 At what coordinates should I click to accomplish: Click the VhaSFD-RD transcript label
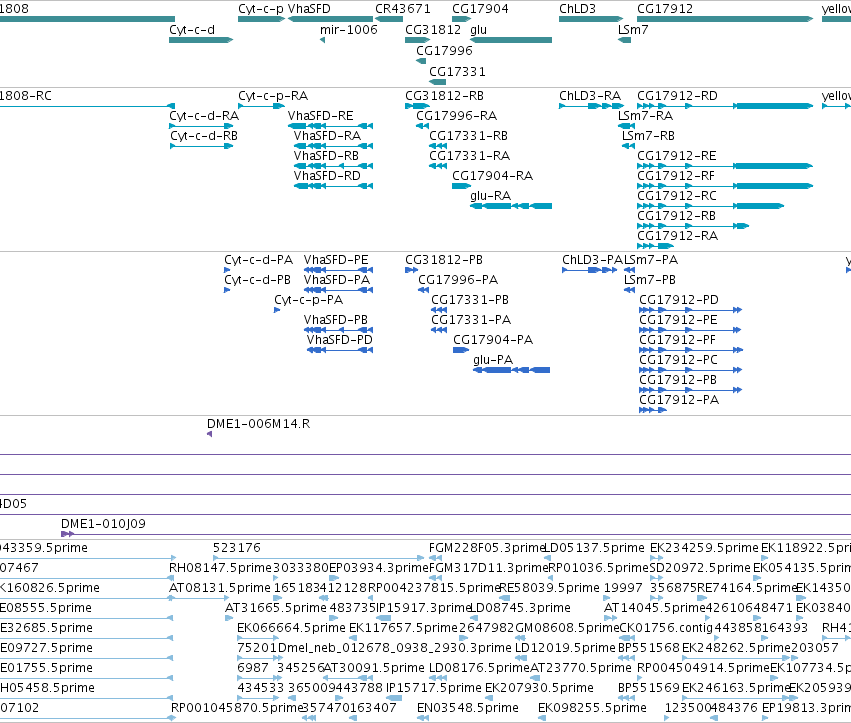click(327, 176)
